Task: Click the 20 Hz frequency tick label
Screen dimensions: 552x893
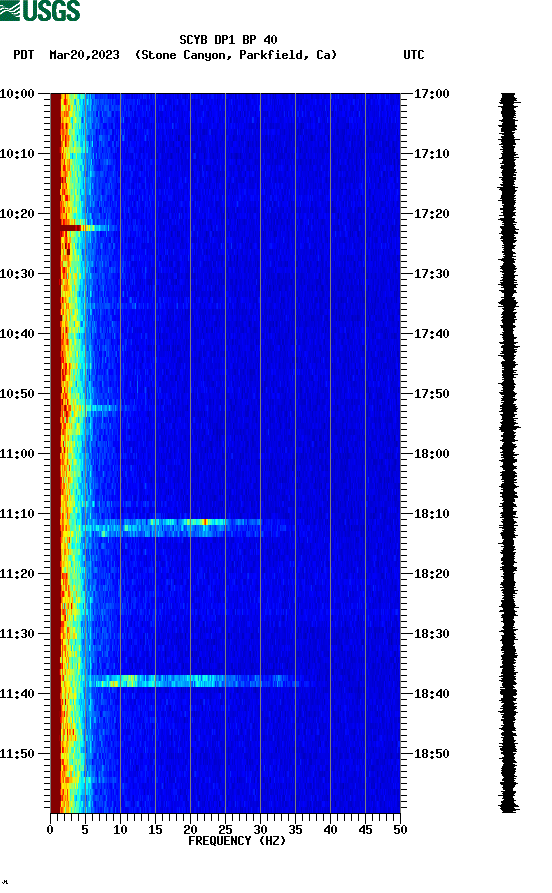Action: [190, 830]
